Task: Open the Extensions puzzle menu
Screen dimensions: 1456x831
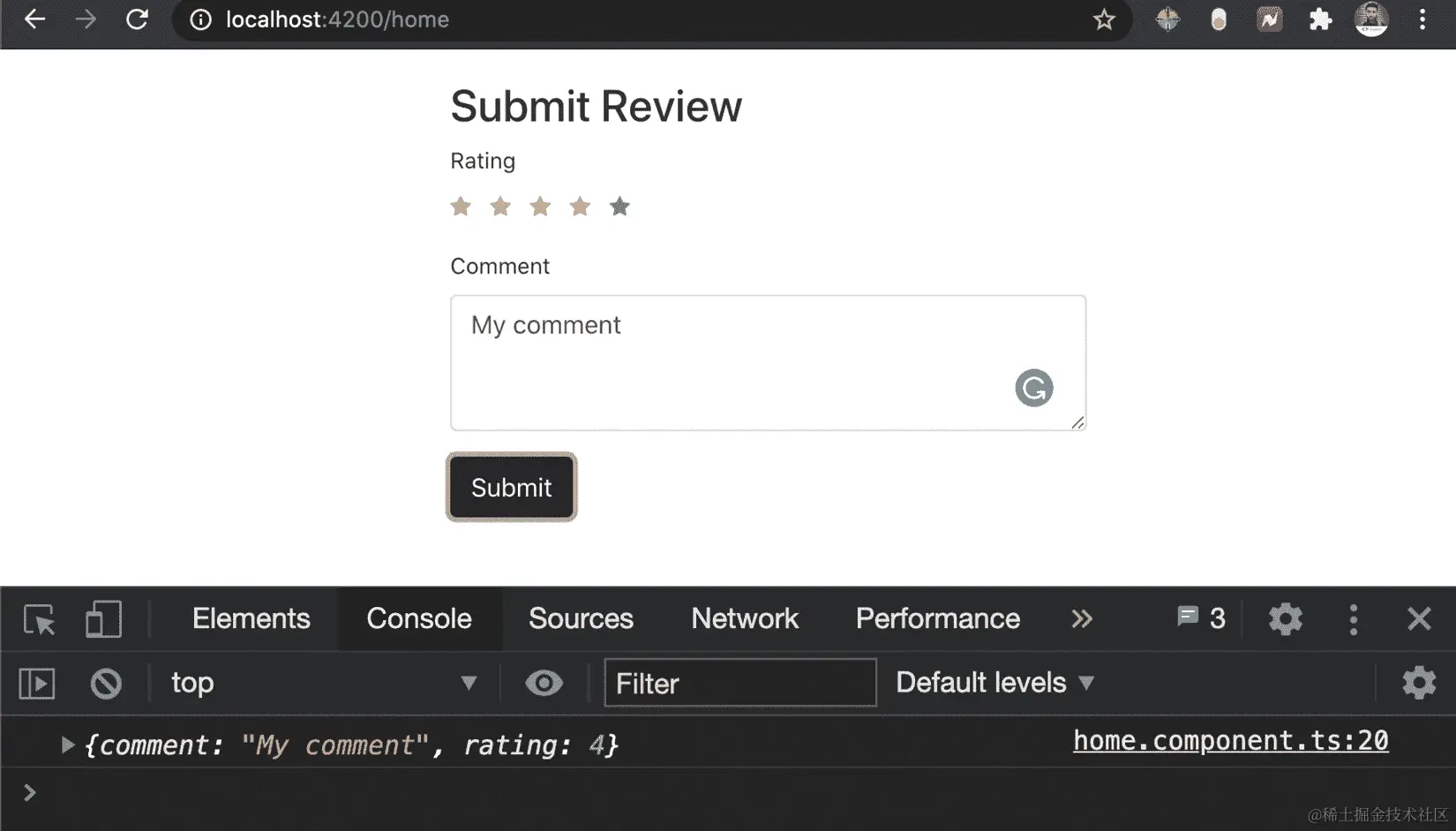Action: [x=1320, y=19]
